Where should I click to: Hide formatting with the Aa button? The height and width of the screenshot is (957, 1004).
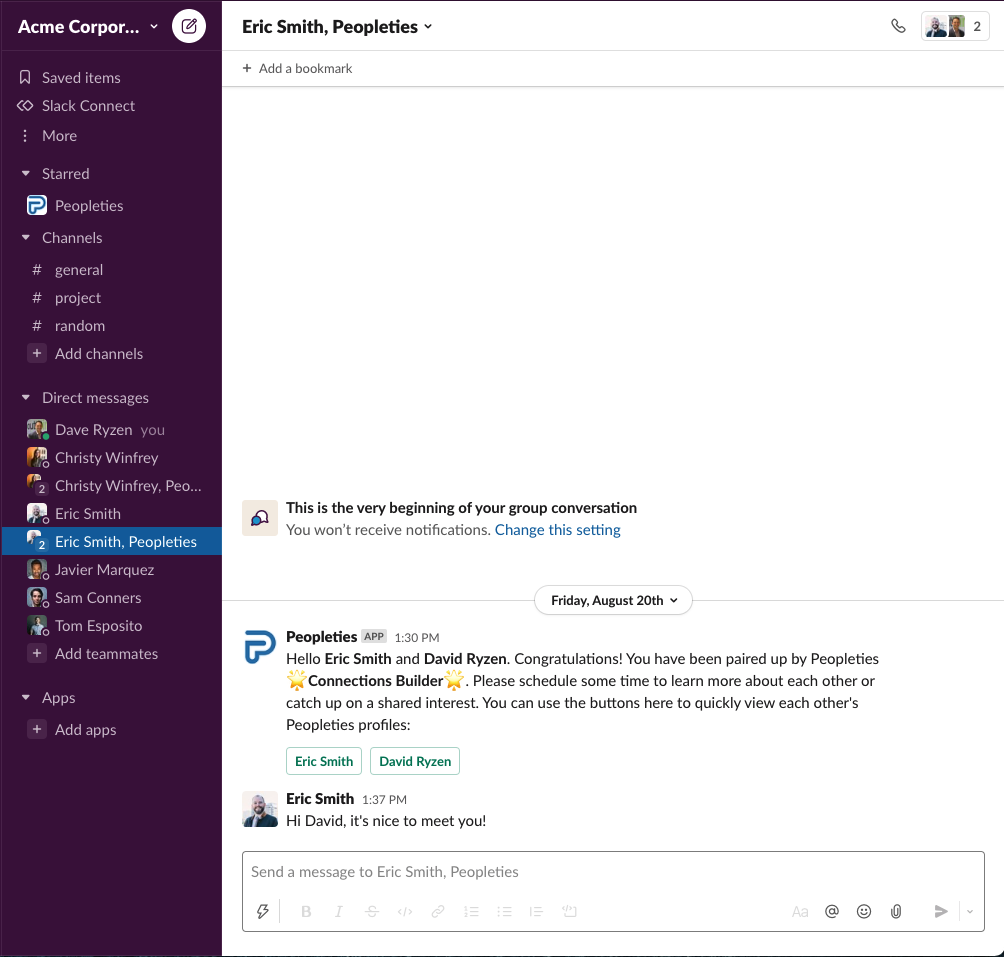coord(800,912)
